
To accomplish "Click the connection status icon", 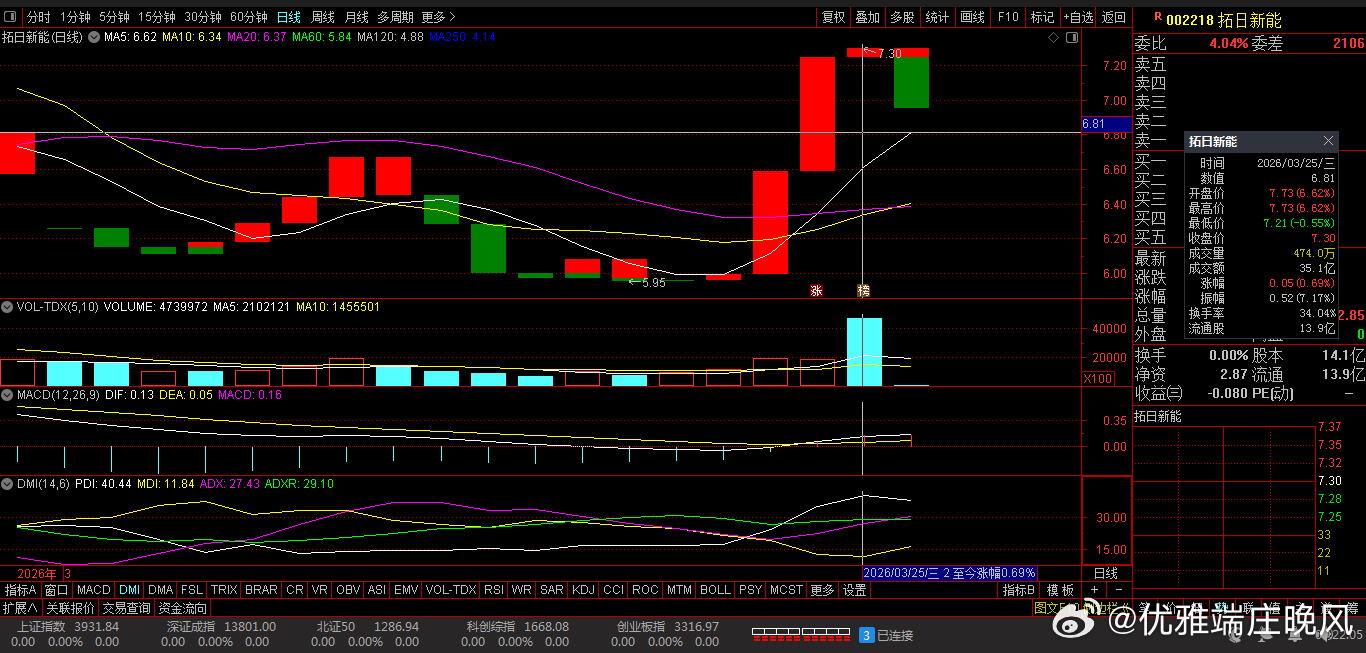I will [x=867, y=635].
